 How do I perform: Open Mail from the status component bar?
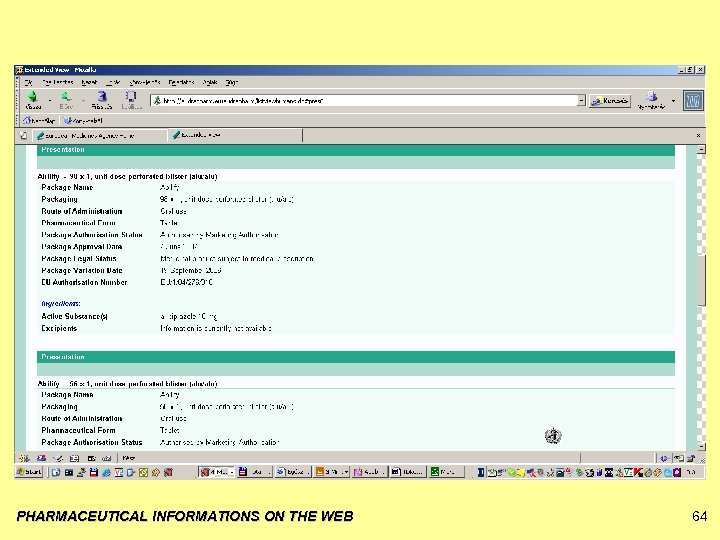click(x=41, y=458)
